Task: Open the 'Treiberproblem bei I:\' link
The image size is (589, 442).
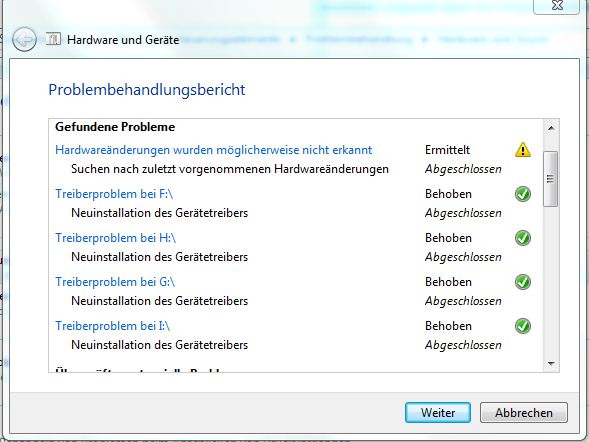Action: click(x=113, y=326)
